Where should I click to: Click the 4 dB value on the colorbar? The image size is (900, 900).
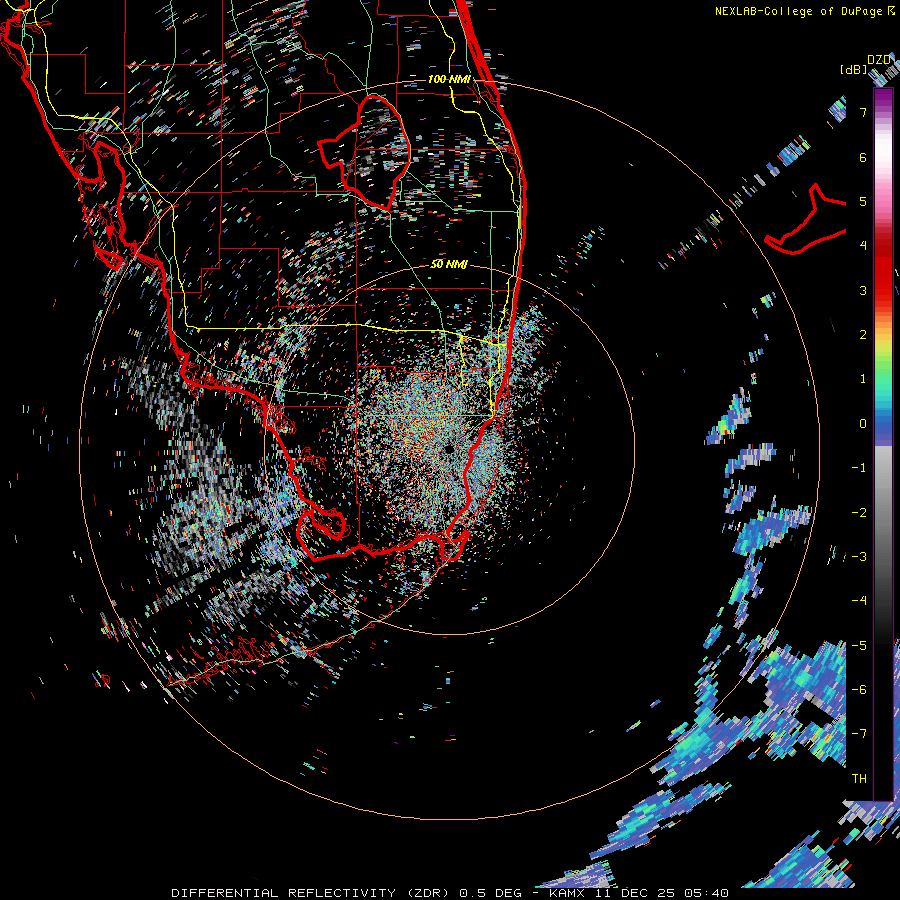pos(863,246)
